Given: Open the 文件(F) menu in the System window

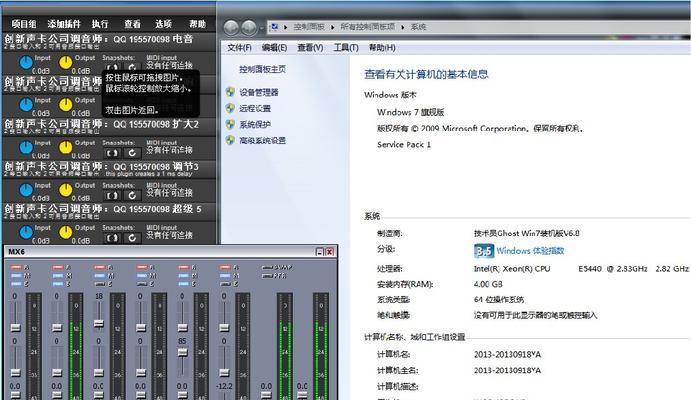Looking at the screenshot, I should coord(239,48).
